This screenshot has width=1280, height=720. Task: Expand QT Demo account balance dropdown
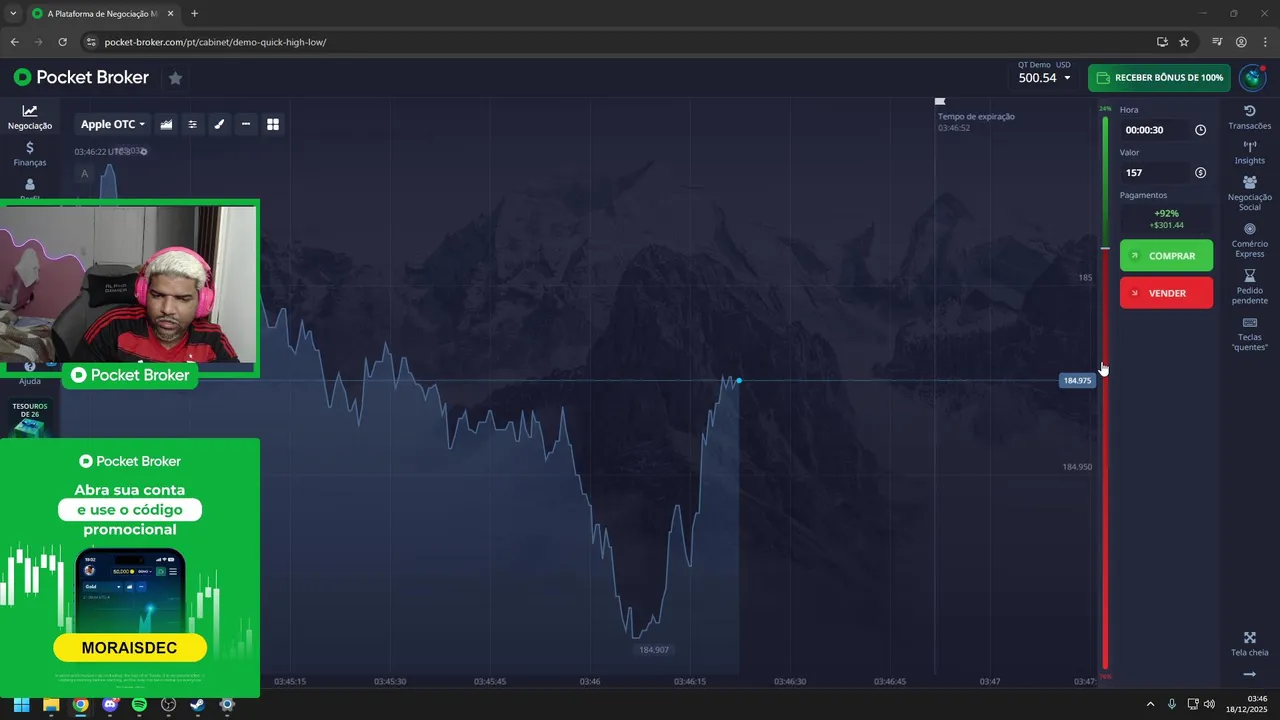point(1045,77)
